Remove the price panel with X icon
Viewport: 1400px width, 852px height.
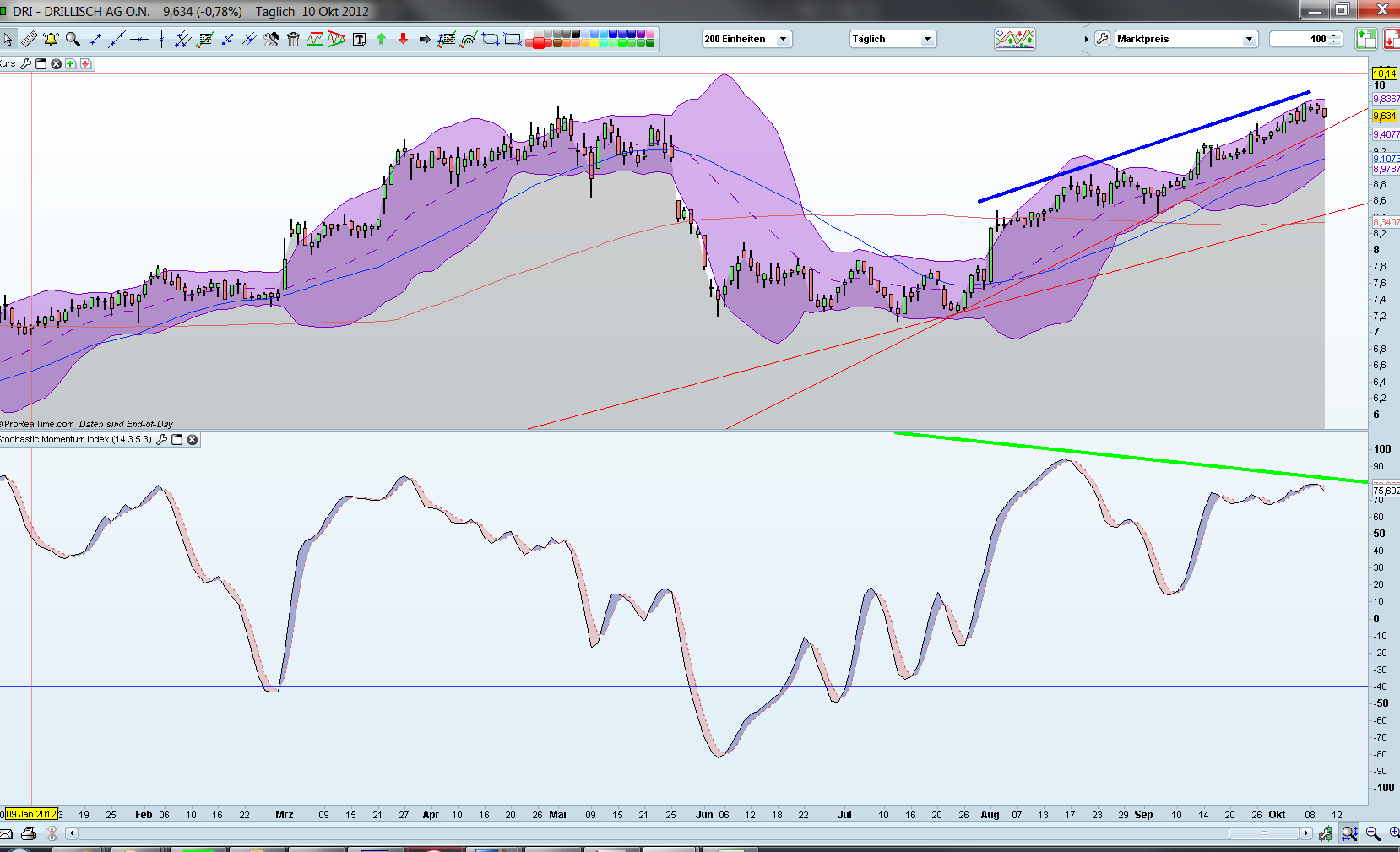pyautogui.click(x=57, y=63)
